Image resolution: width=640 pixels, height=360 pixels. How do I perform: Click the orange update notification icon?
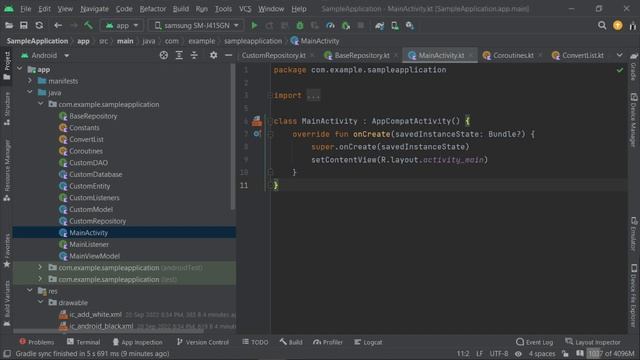618,25
